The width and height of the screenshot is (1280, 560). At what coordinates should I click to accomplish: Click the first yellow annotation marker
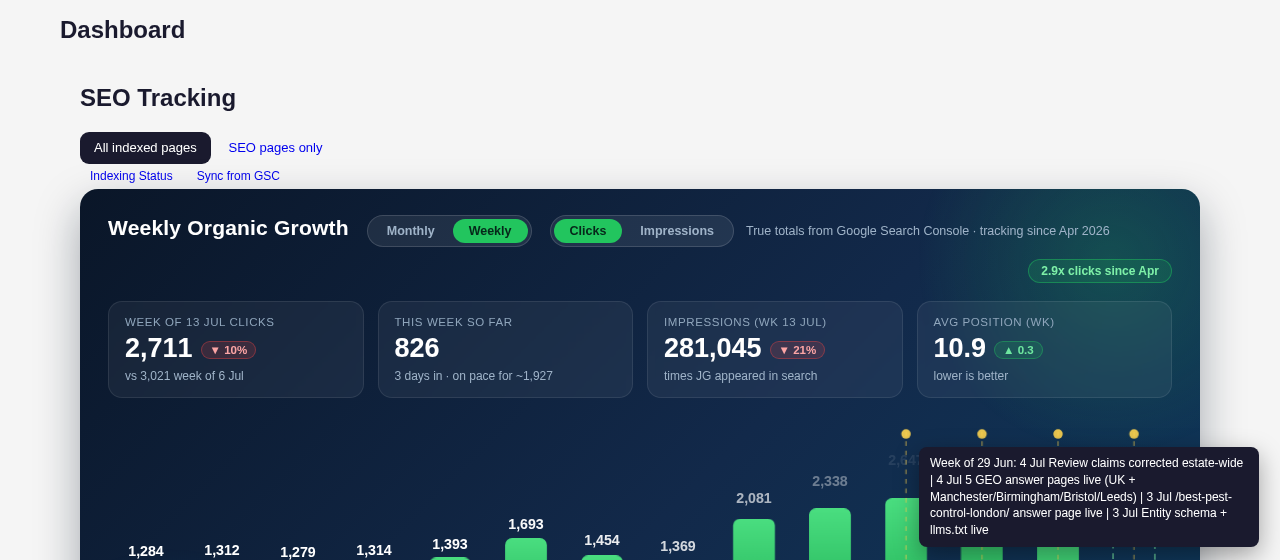[x=906, y=434]
